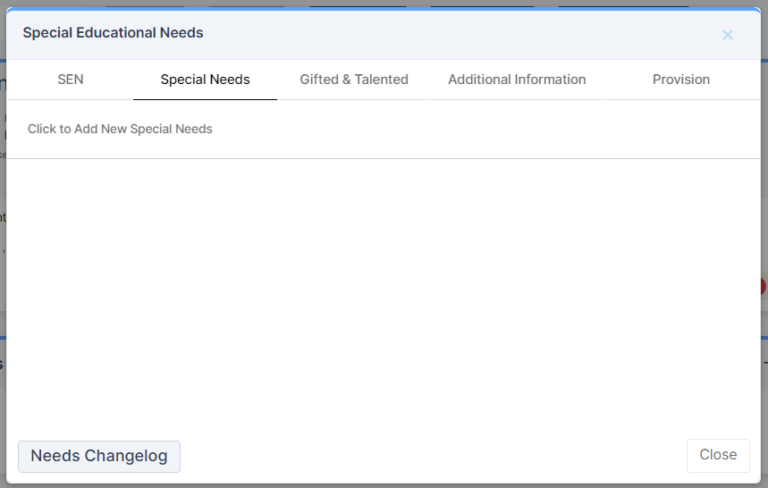This screenshot has width=768, height=488.
Task: Click the dimmed backdrop right of the dialog
Action: point(764,200)
